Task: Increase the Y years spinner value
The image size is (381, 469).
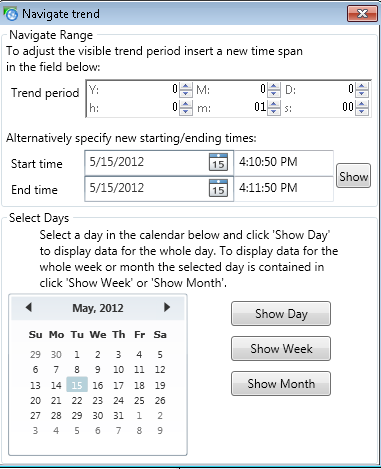Action: (186, 86)
